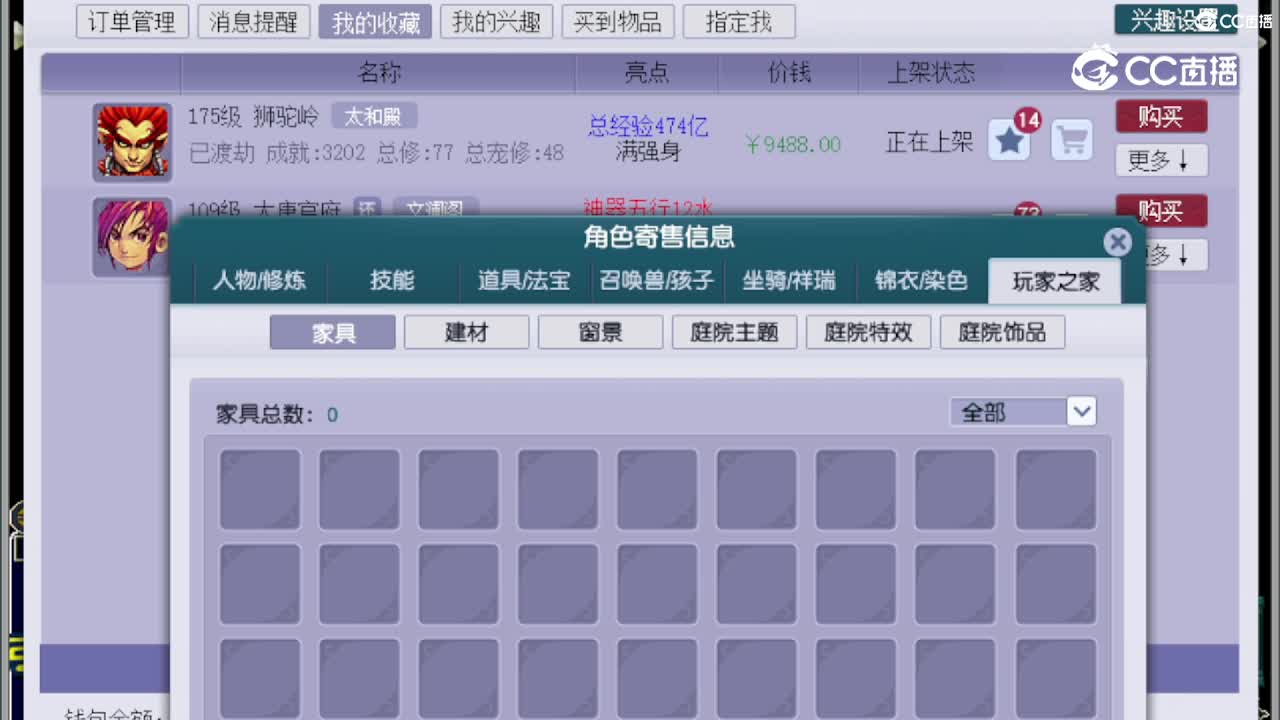Click the 太和殿 badge beside 175级 狮驼岭
This screenshot has height=720, width=1280.
pyautogui.click(x=375, y=115)
